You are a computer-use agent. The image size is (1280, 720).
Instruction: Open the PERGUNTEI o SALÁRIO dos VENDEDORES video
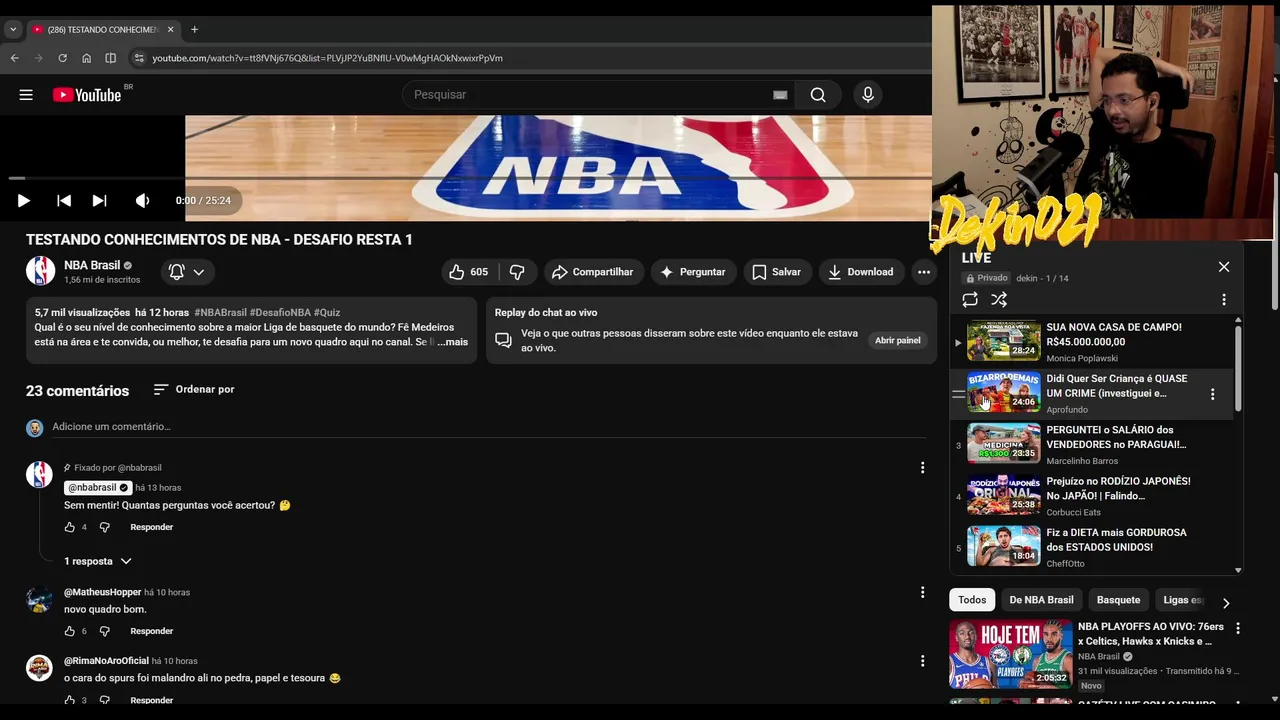1092,445
